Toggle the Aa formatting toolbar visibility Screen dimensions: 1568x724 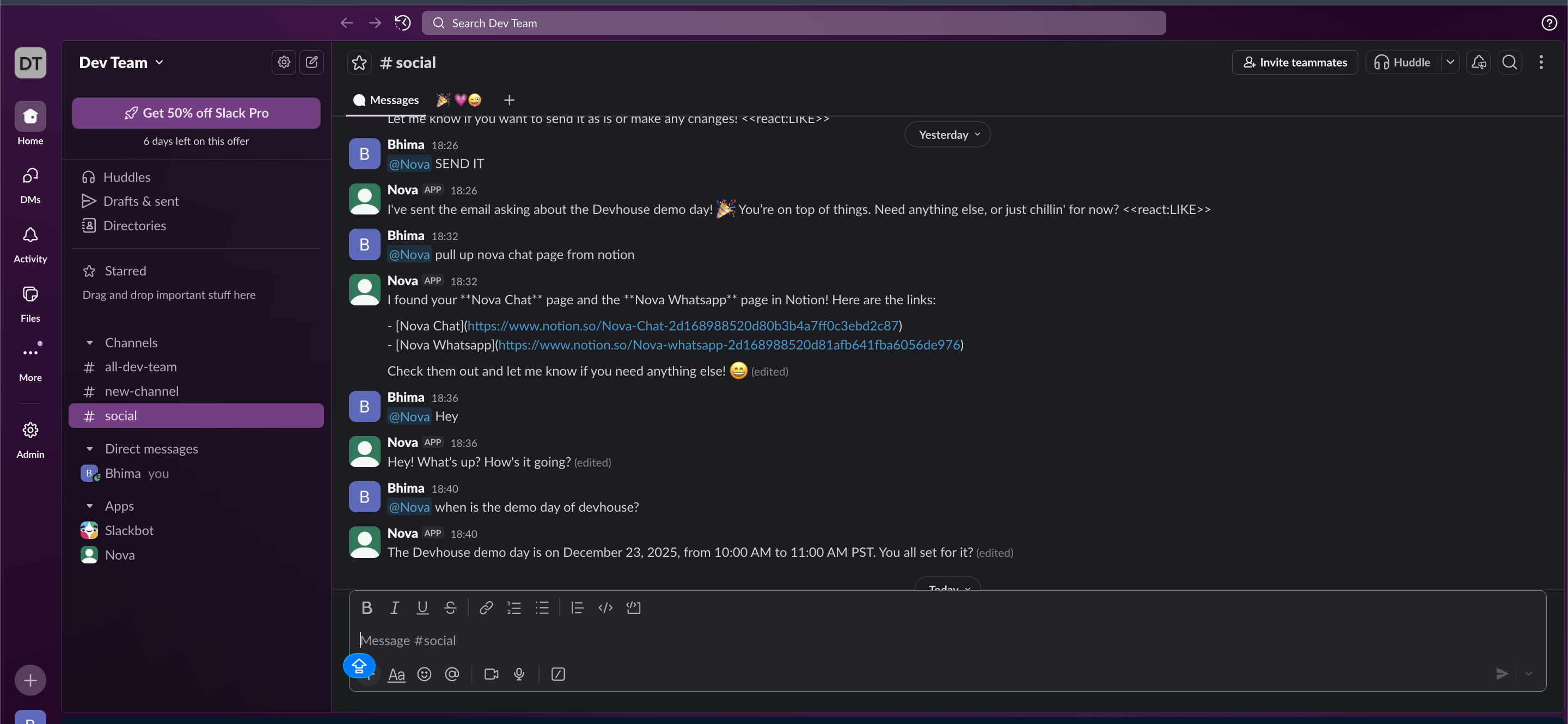396,674
